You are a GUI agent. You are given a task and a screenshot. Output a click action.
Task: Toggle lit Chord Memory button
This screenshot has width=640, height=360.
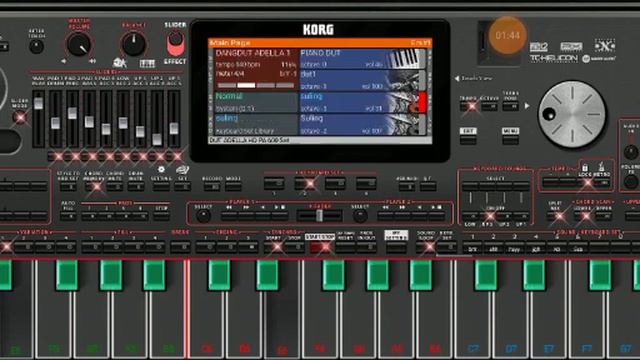[x=93, y=187]
